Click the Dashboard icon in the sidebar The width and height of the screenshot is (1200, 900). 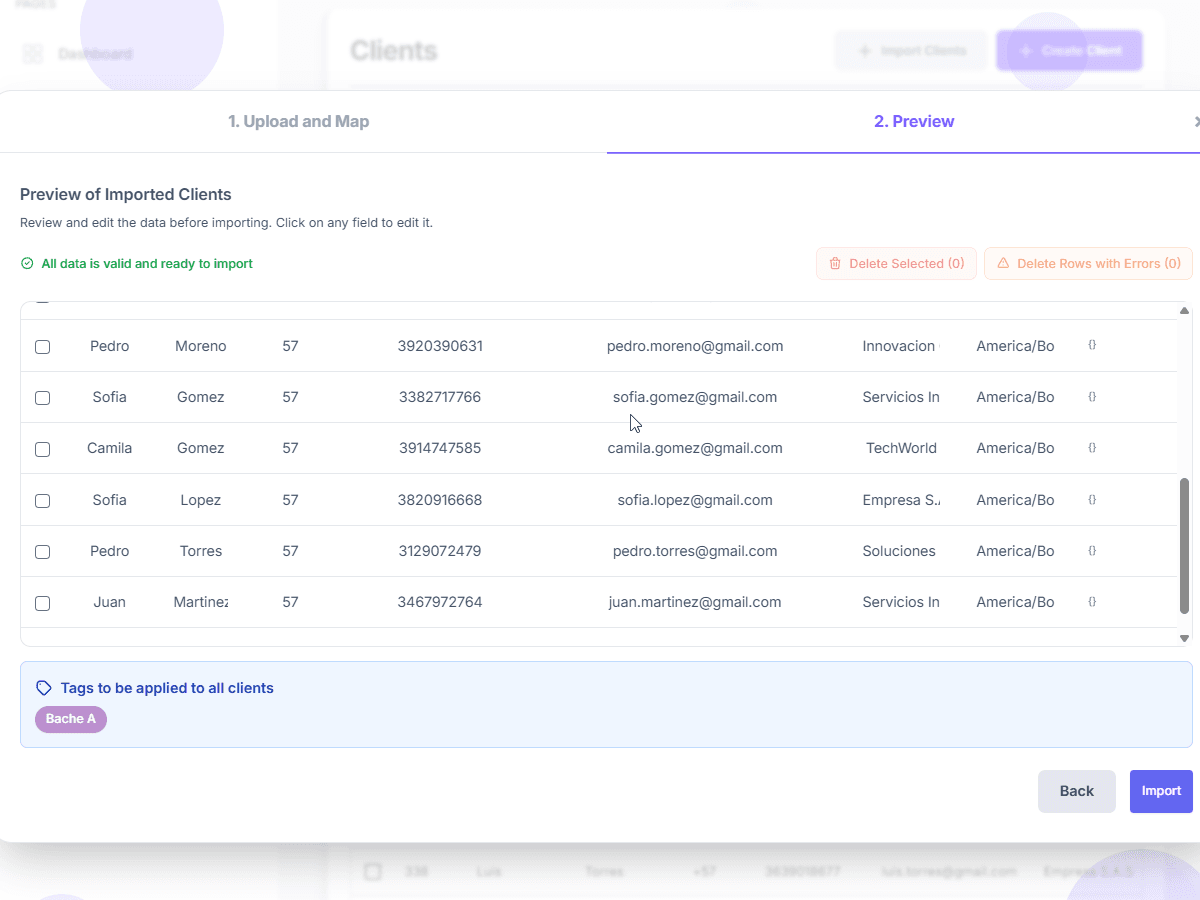33,53
